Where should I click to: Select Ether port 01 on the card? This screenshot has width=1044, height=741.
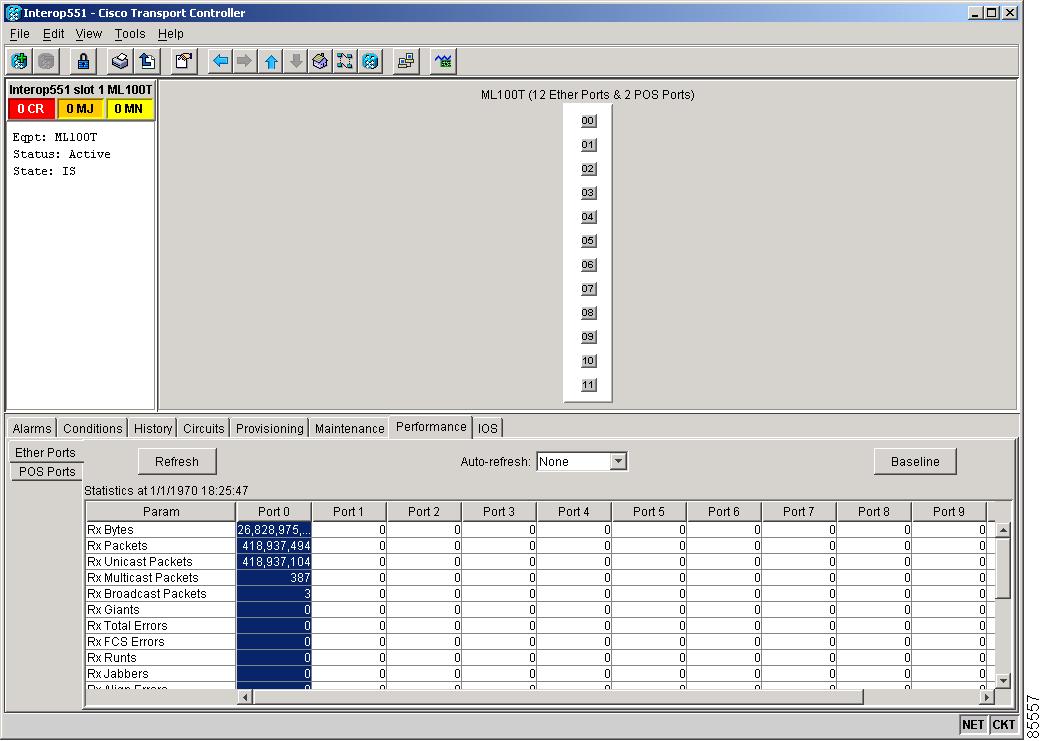(x=588, y=144)
